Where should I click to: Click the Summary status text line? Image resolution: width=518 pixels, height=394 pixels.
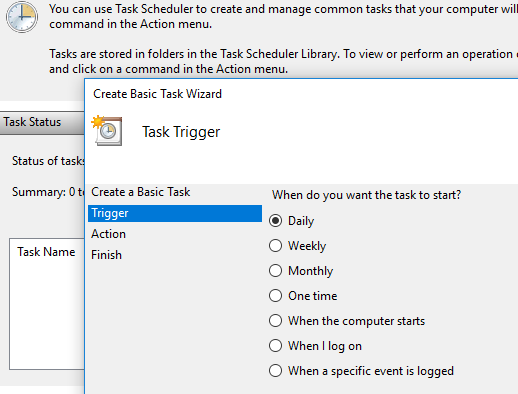click(48, 192)
